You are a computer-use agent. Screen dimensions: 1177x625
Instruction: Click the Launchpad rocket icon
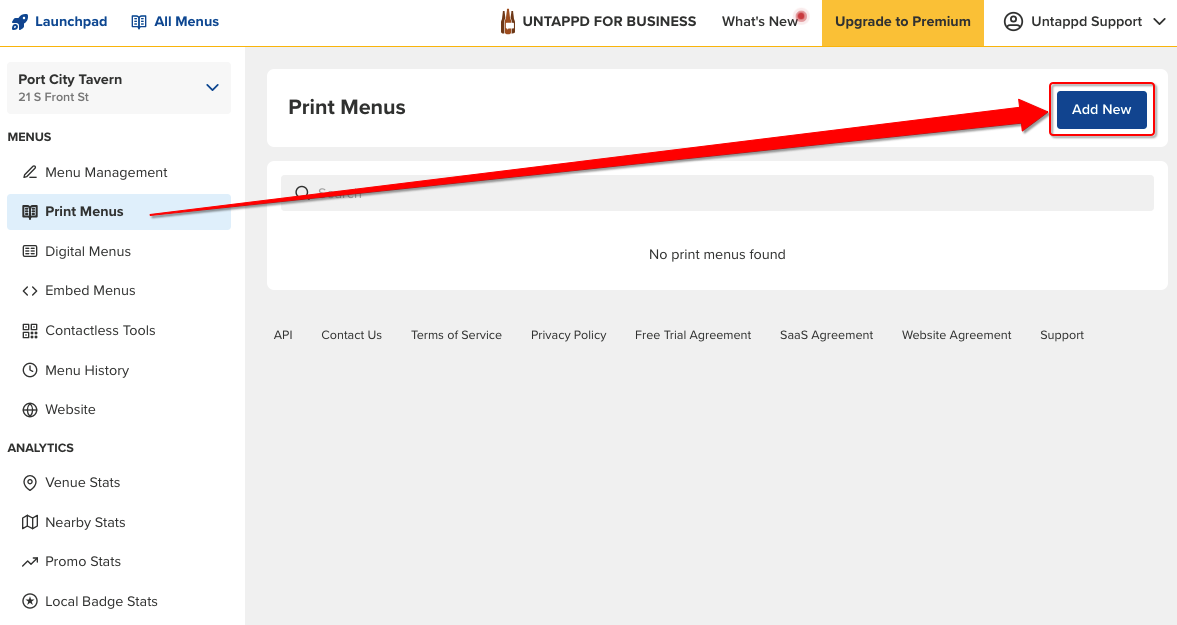[x=19, y=22]
